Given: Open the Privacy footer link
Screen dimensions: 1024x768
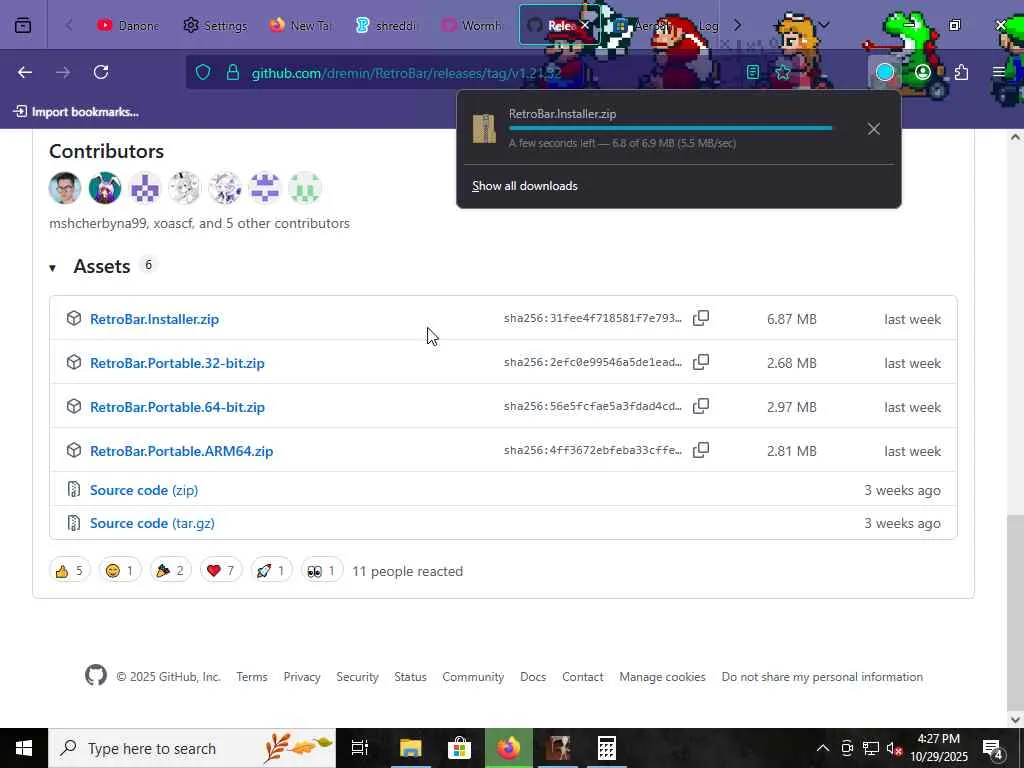Looking at the screenshot, I should [x=302, y=677].
